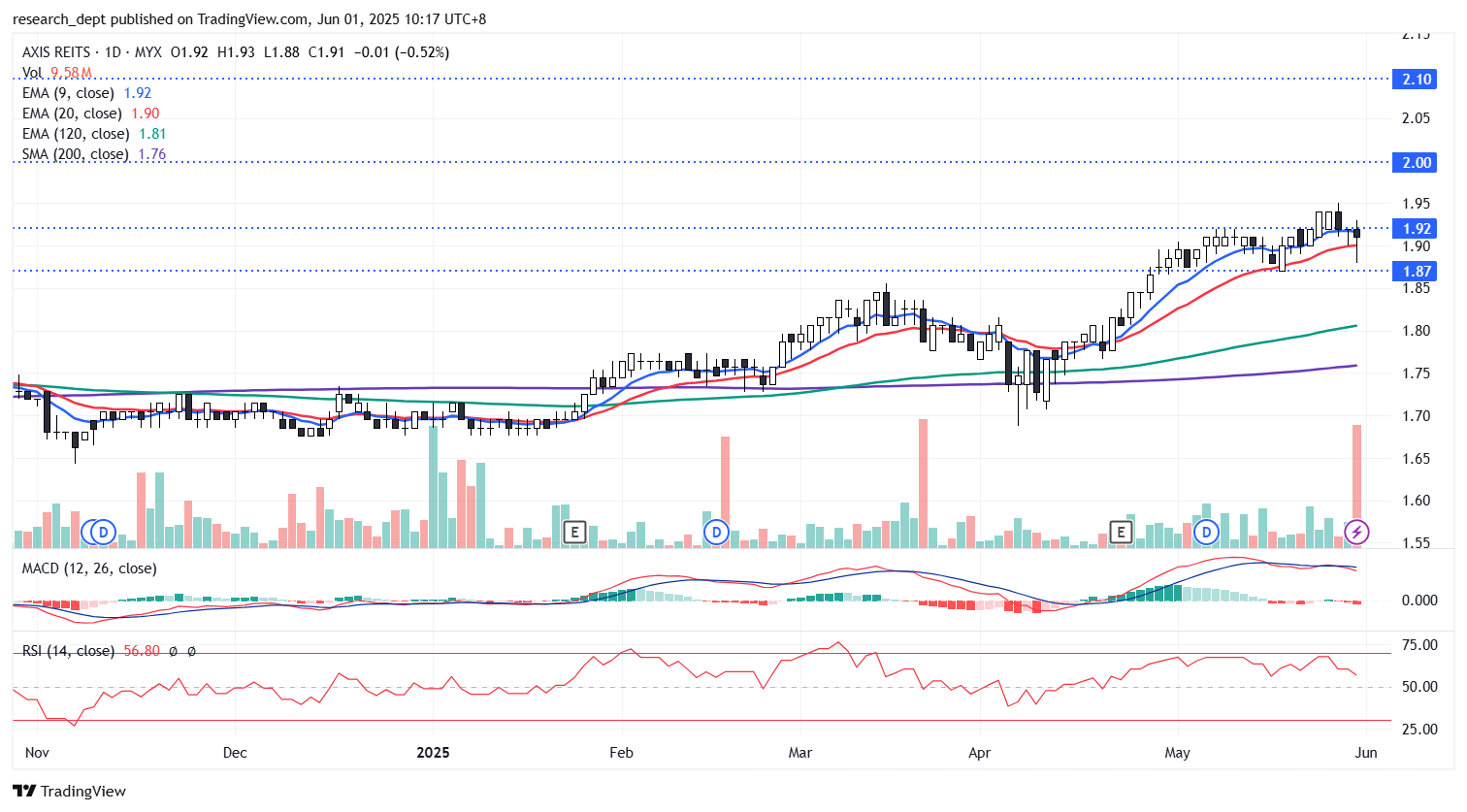Select the EMA (9, close) indicator legend
1467x812 pixels.
[86, 93]
